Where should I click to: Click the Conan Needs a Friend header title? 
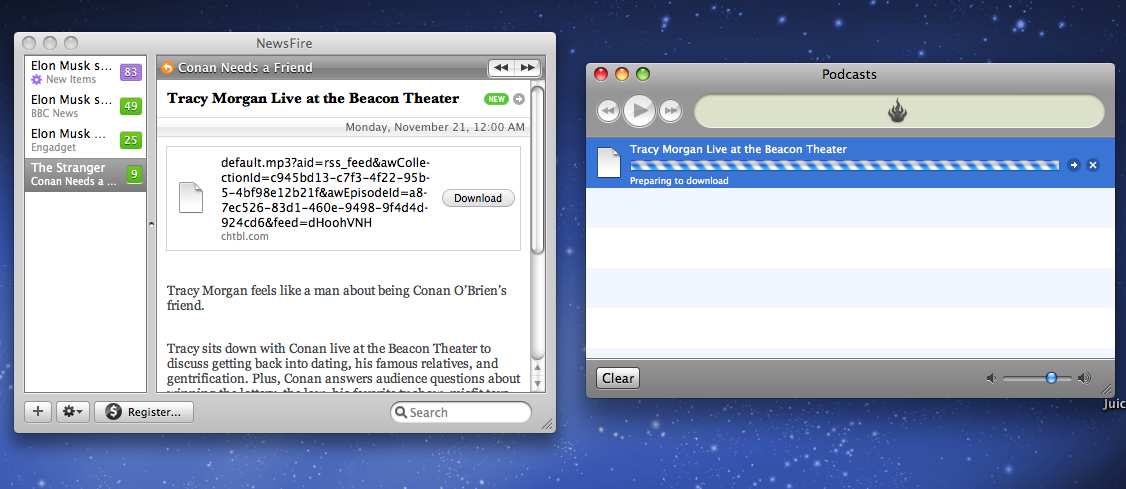click(245, 67)
